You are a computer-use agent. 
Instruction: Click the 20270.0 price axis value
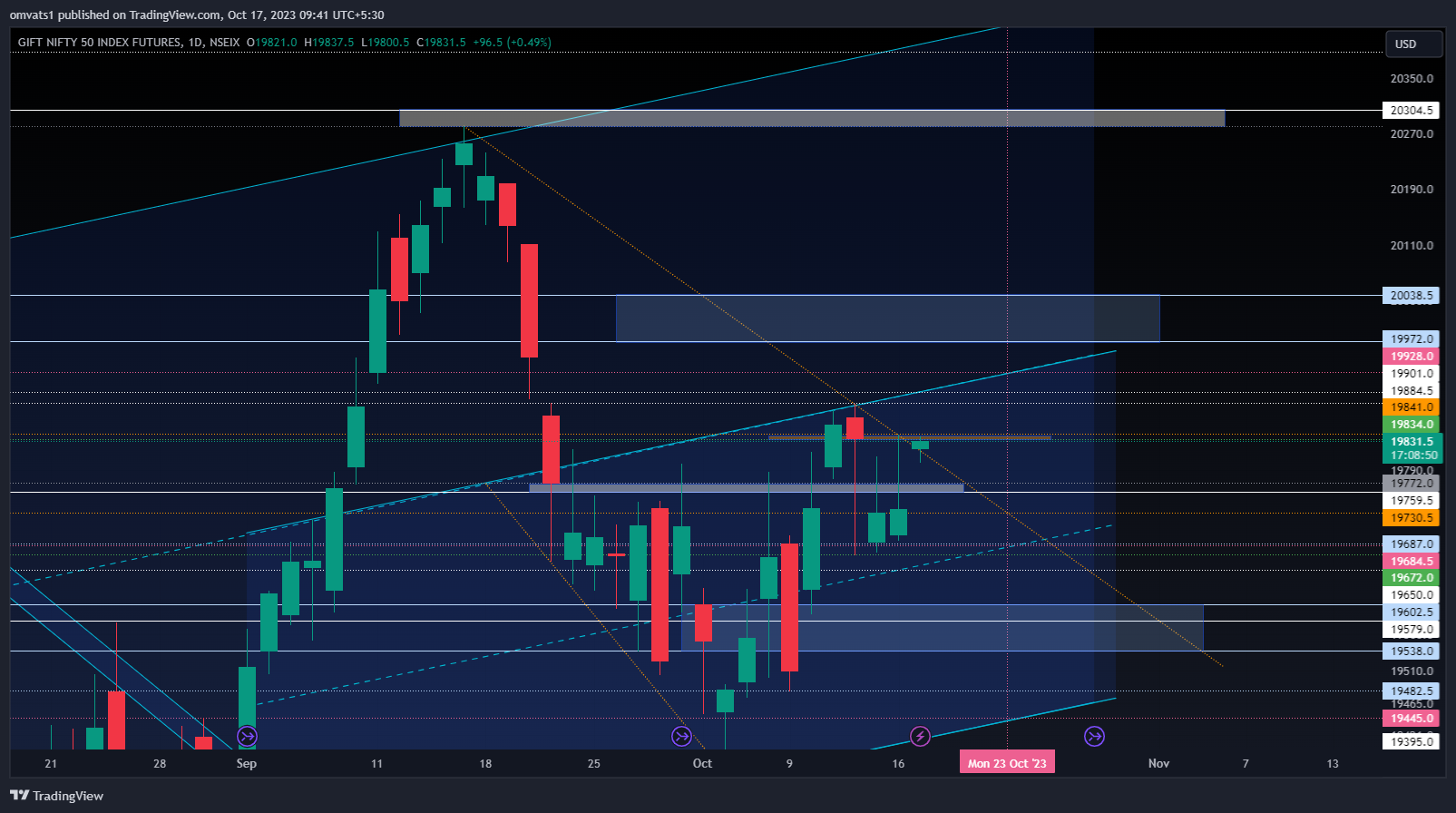pyautogui.click(x=1412, y=134)
